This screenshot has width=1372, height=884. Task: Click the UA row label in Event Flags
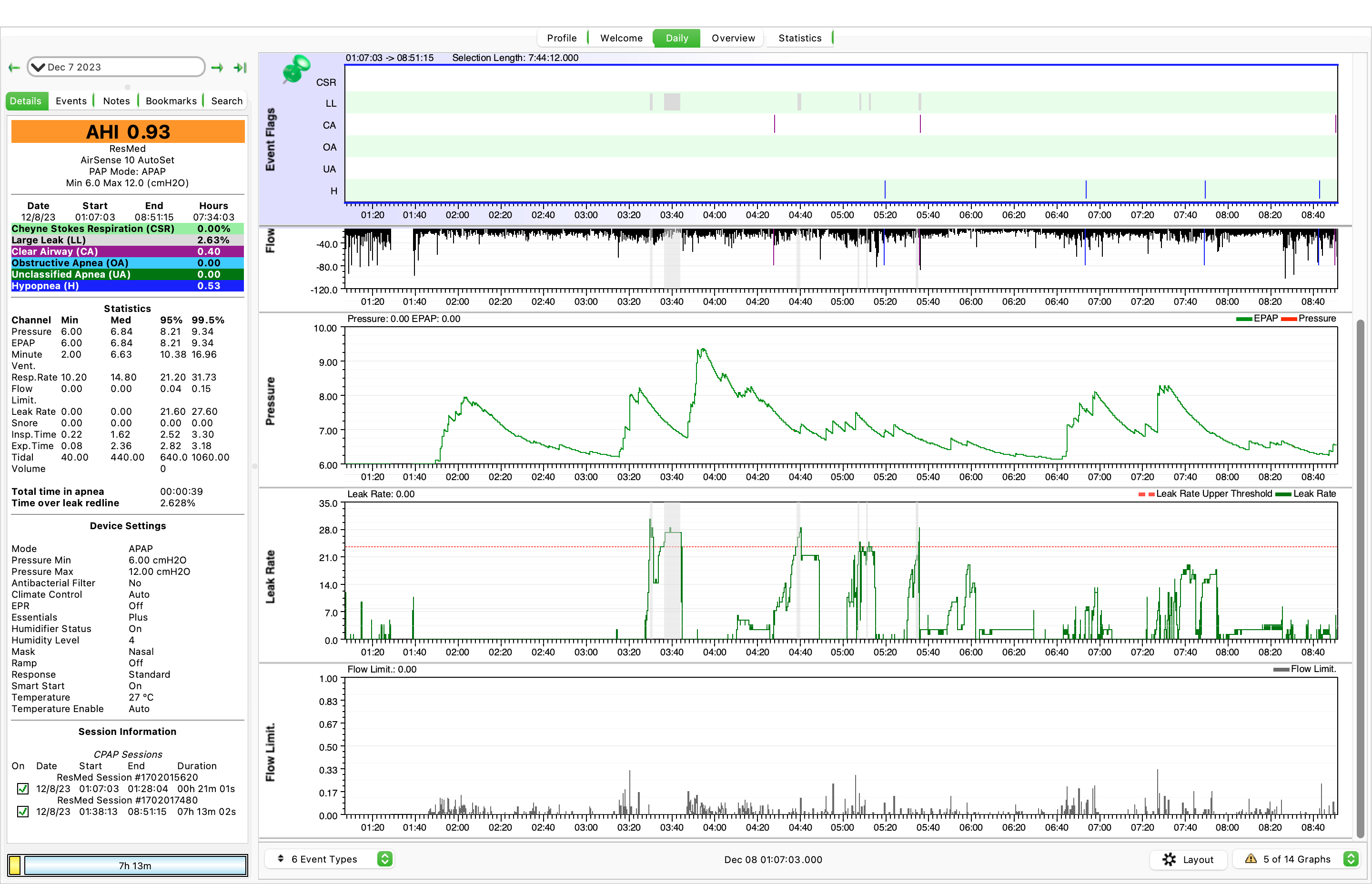click(x=330, y=170)
